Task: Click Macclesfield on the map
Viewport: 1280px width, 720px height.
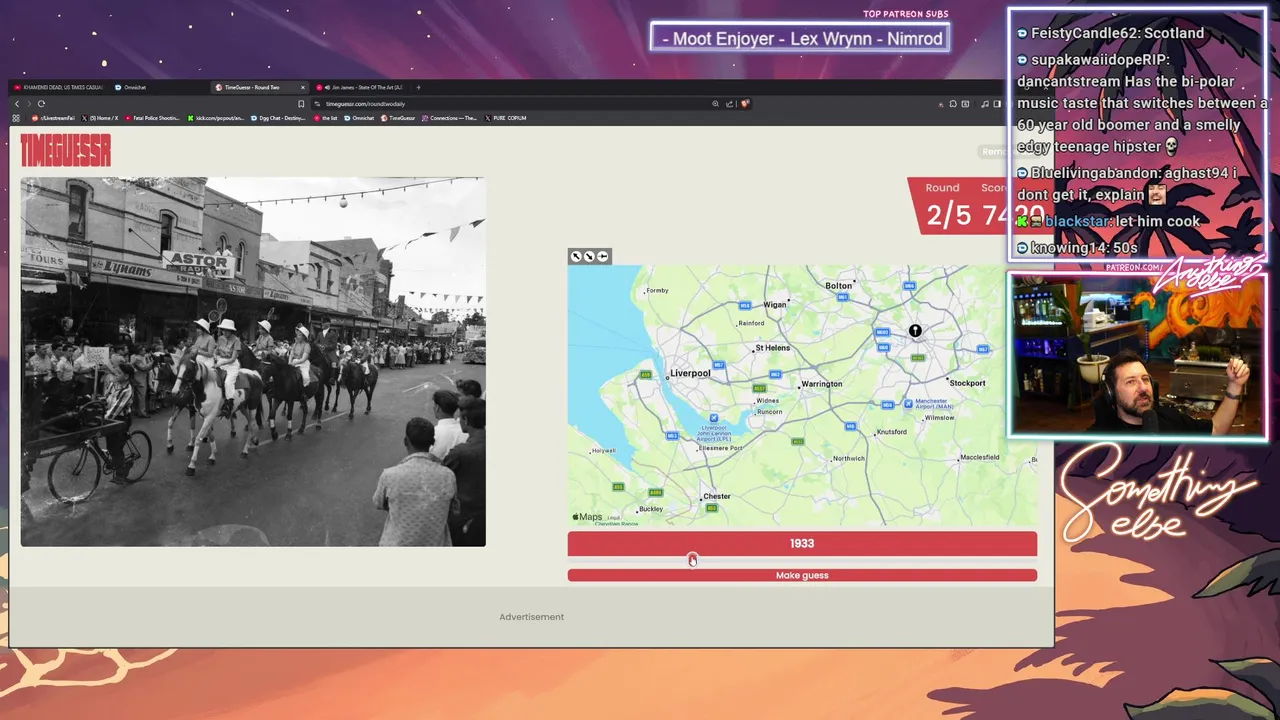Action: (979, 457)
